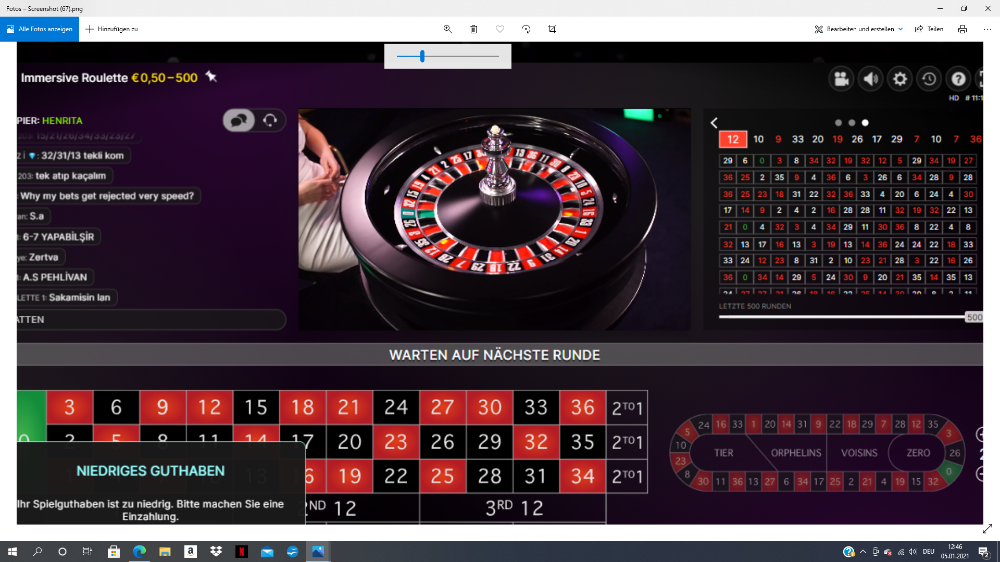Open Netflix from the Windows taskbar

241,551
